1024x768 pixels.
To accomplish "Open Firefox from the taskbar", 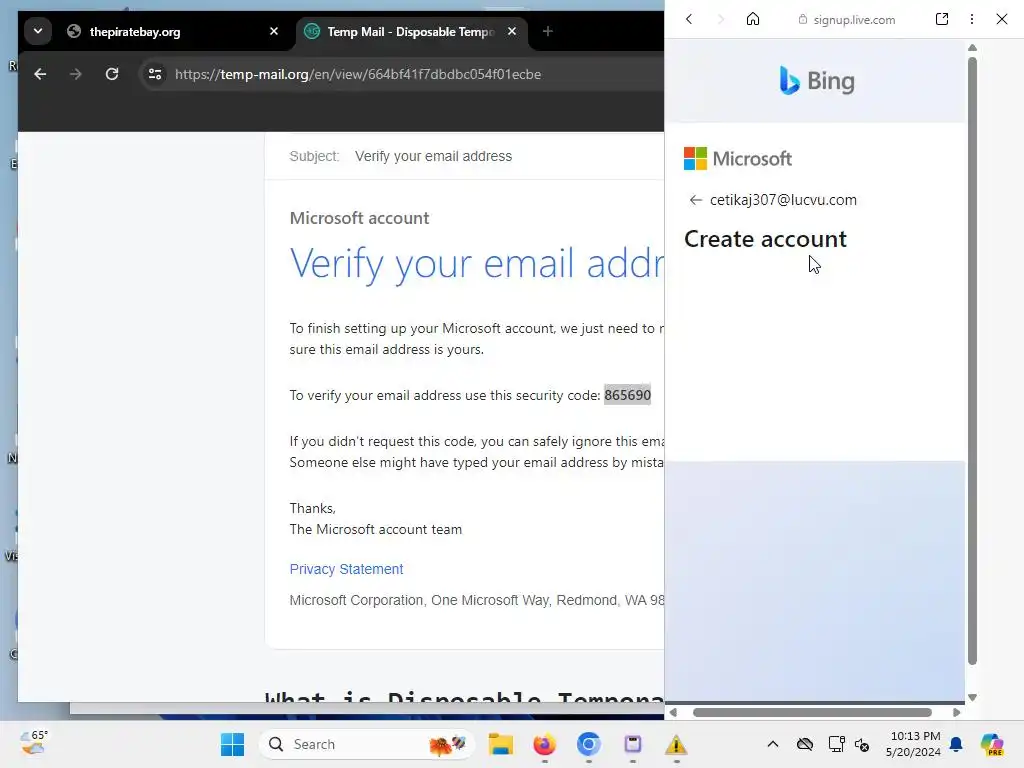I will point(545,744).
